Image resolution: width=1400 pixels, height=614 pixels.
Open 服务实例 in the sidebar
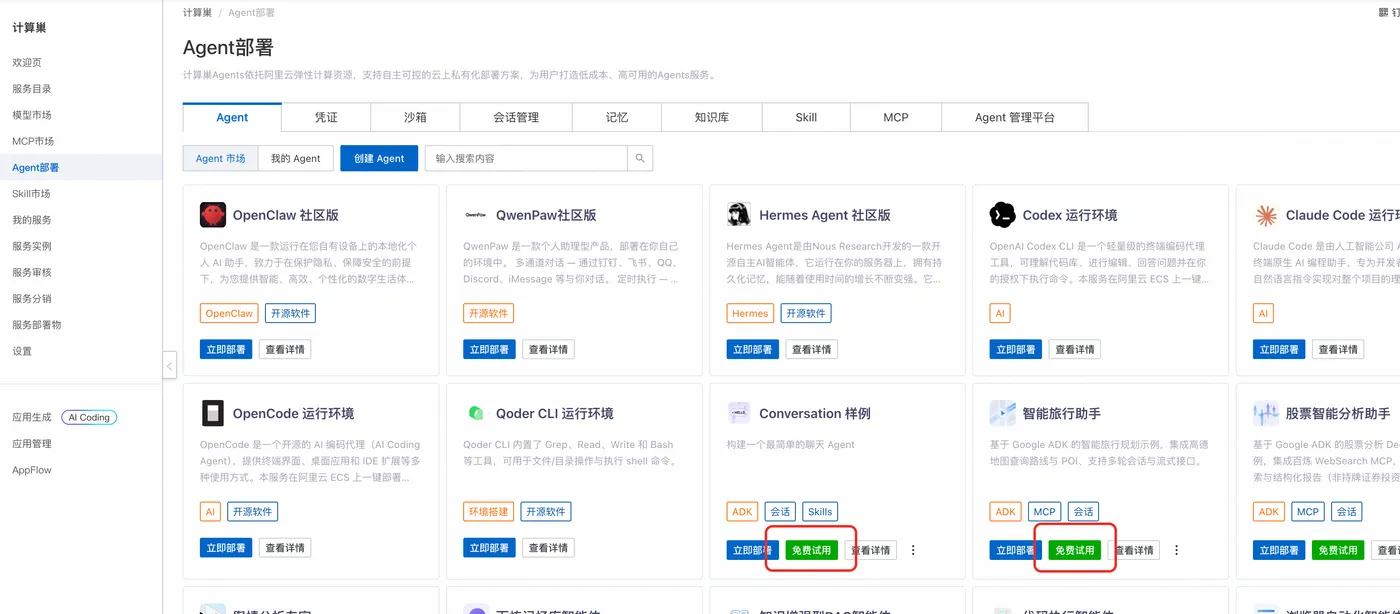coord(32,246)
